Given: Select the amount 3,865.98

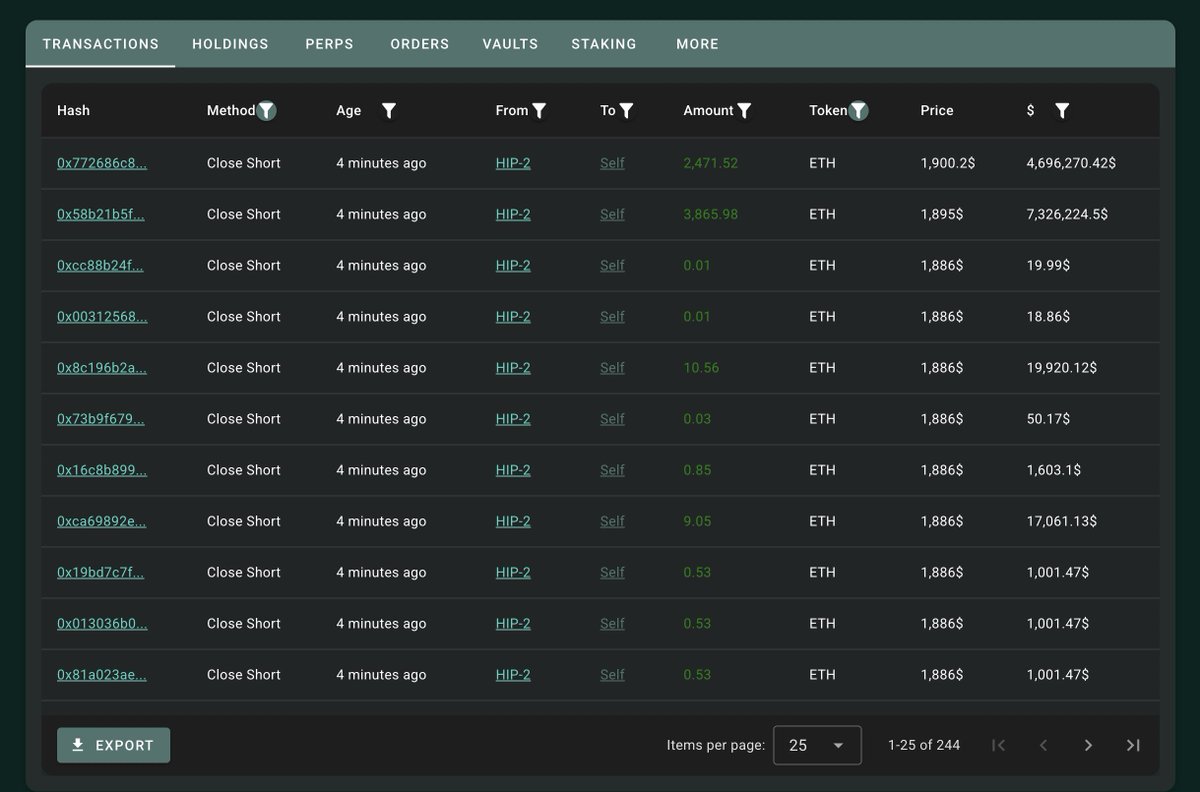Looking at the screenshot, I should tap(711, 214).
